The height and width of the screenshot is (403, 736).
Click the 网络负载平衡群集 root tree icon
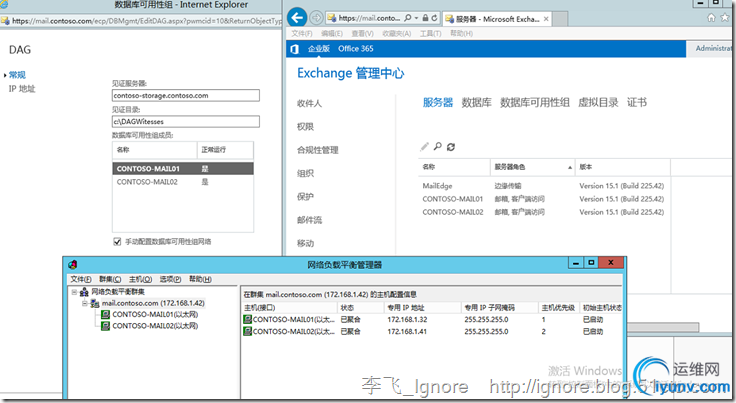coord(84,292)
